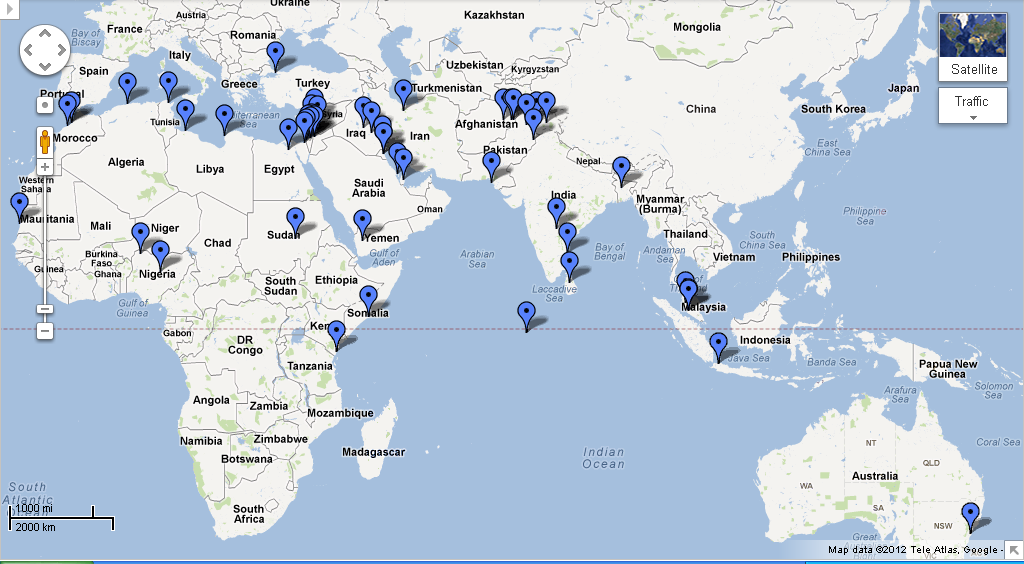Switch to Satellite map view
The image size is (1024, 564).
pos(973,47)
